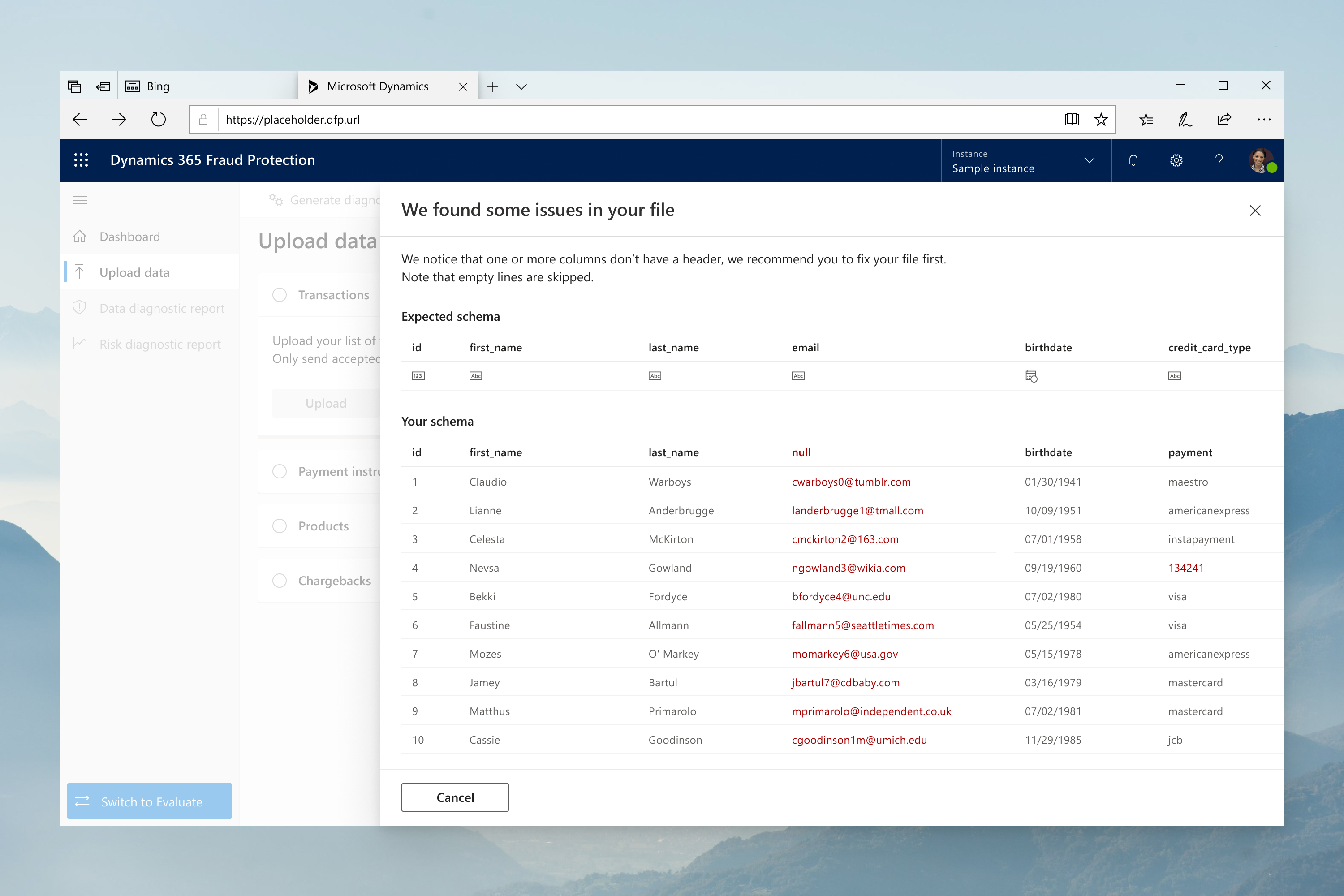Click the Generate diagnostics command
Screen dimensions: 1344x896
tap(323, 200)
